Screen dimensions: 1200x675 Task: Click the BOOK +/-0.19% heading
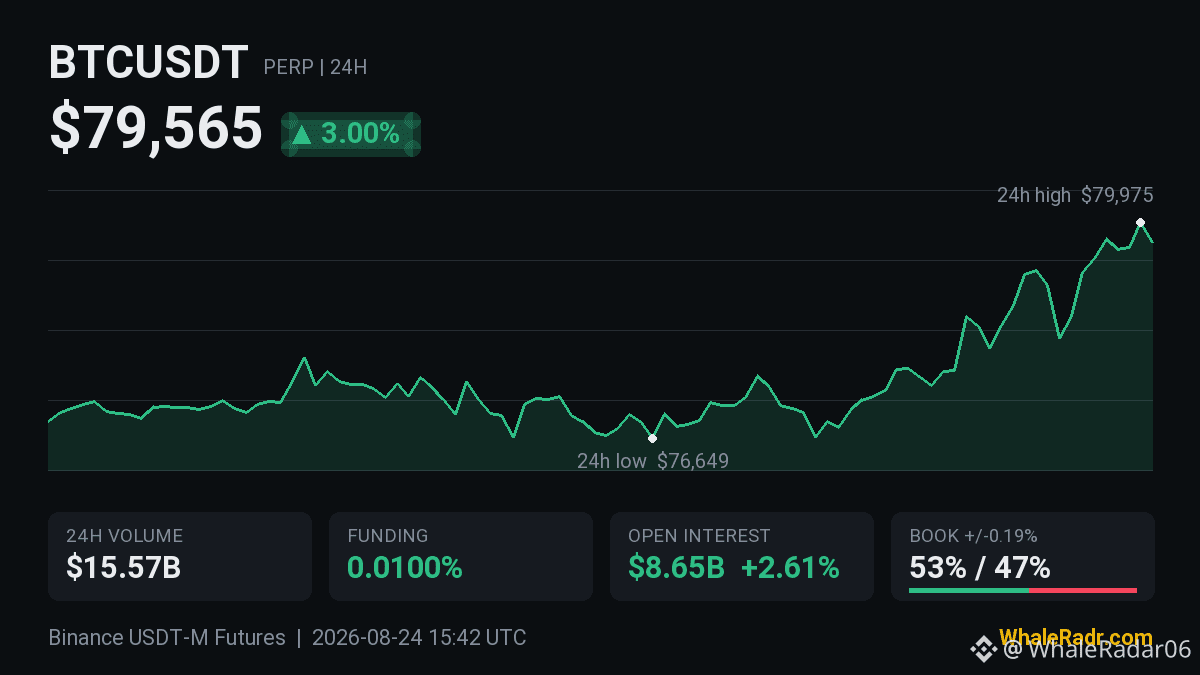click(x=973, y=536)
